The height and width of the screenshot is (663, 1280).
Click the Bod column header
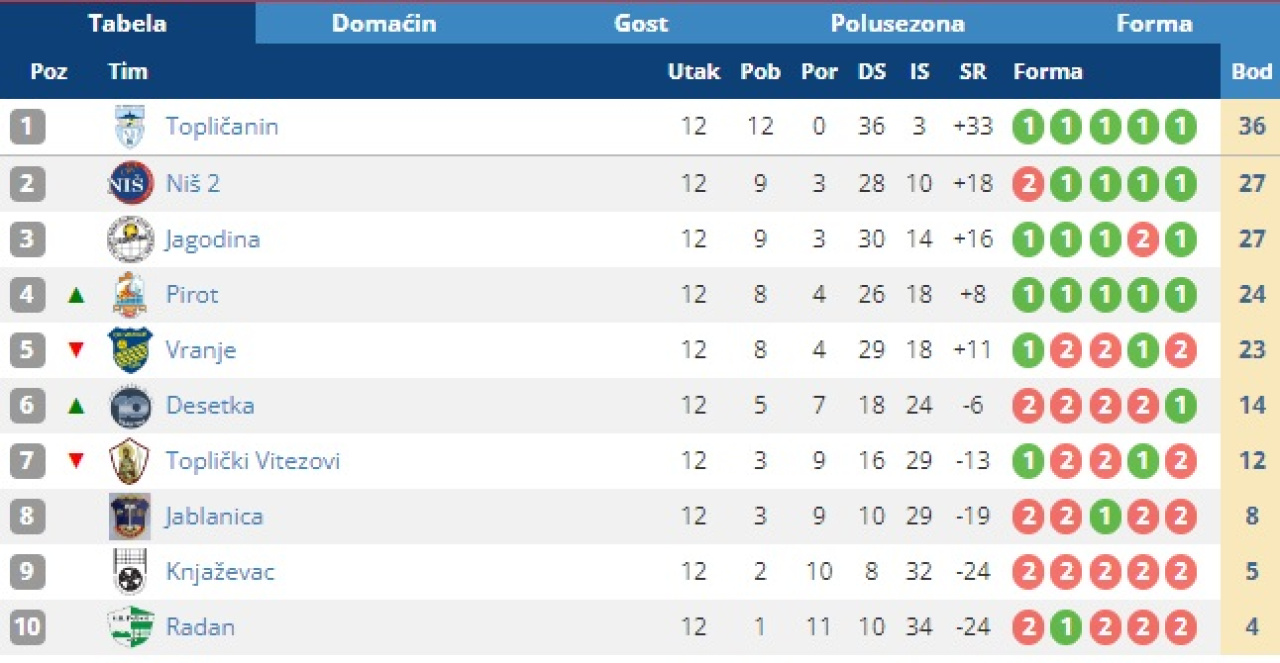coord(1251,72)
